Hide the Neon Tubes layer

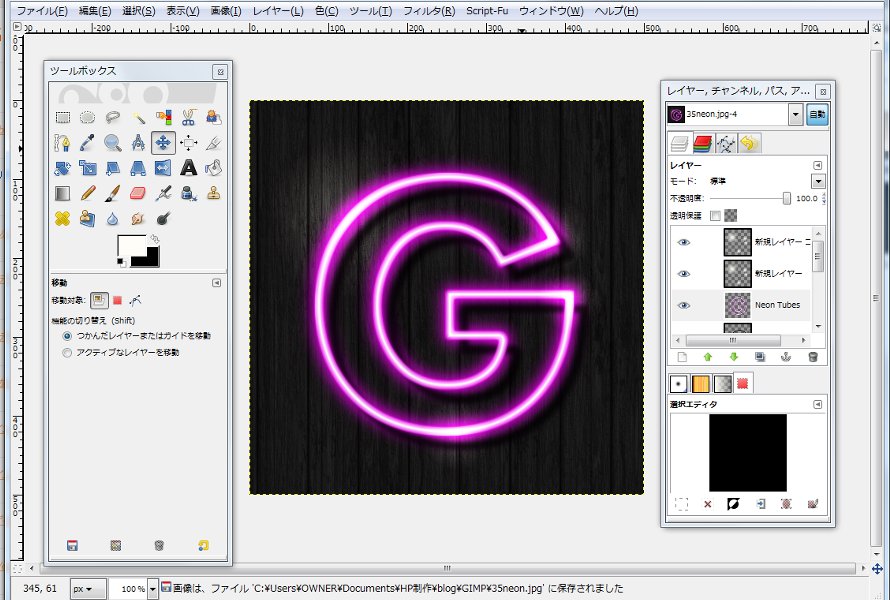tap(684, 305)
